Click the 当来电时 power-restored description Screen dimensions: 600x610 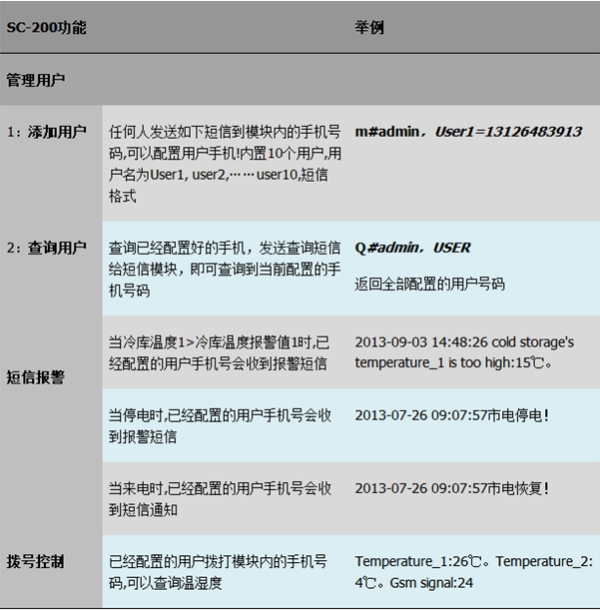(224, 498)
